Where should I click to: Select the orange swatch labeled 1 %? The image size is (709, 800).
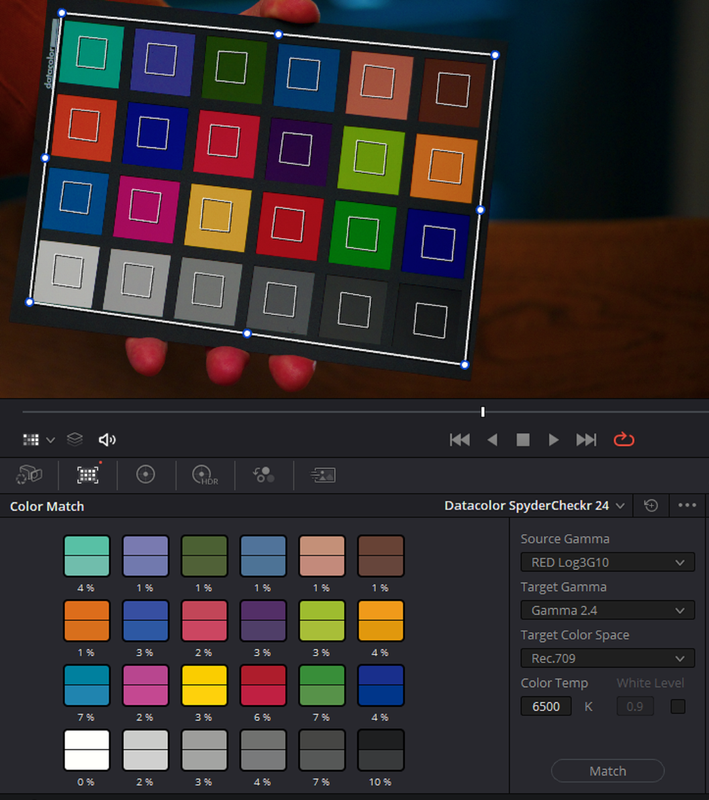(87, 620)
